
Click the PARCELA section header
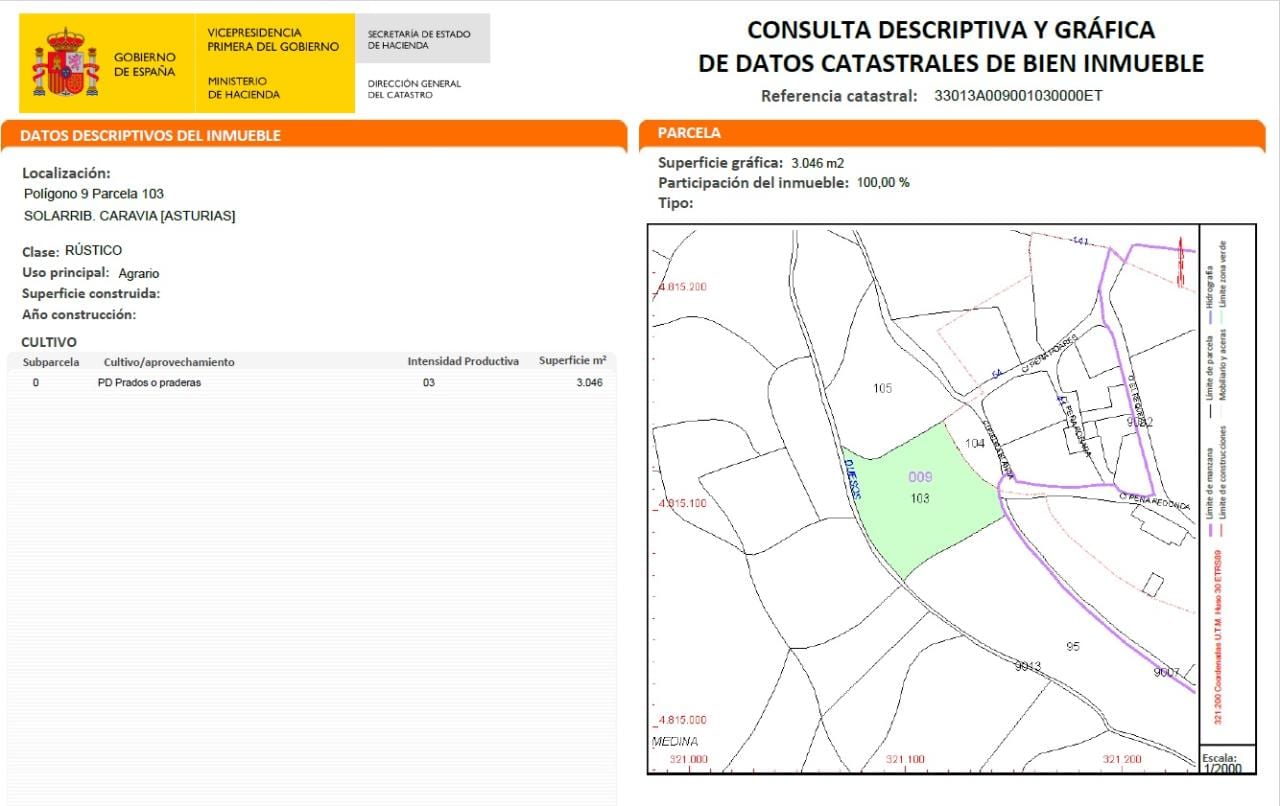click(x=689, y=132)
